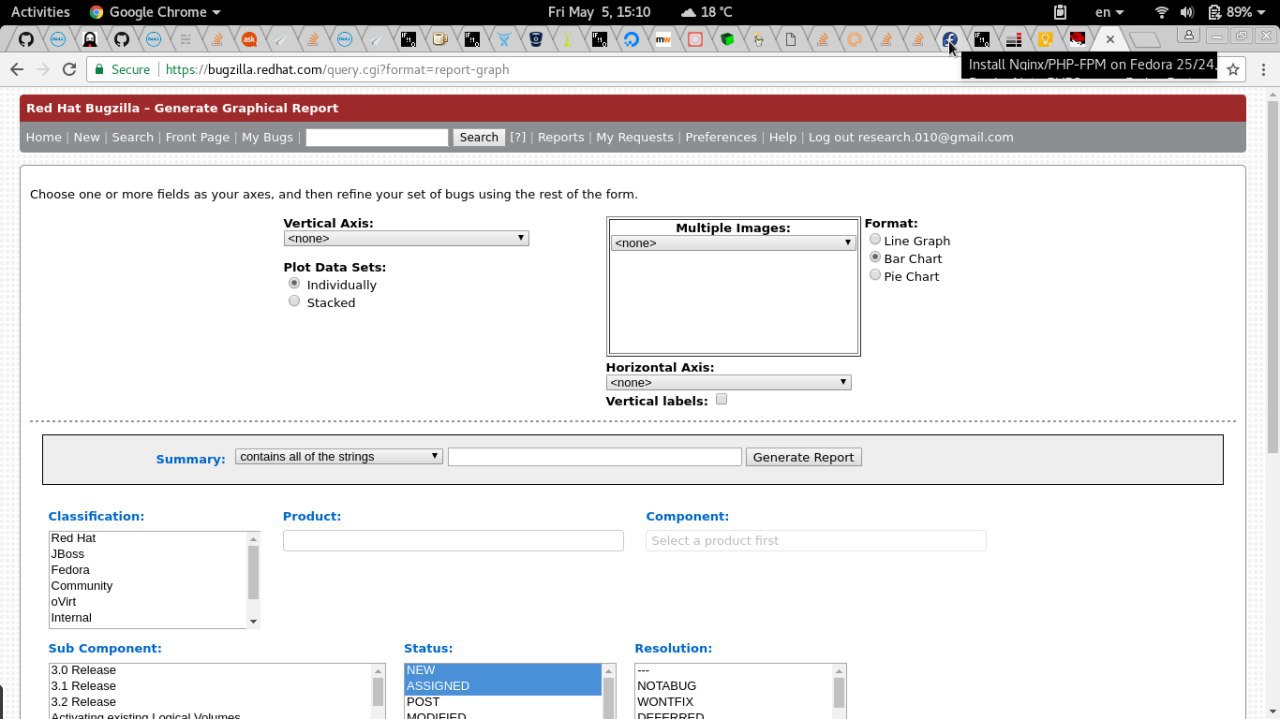The height and width of the screenshot is (719, 1280).
Task: Open the Horizontal Axis dropdown
Action: tap(728, 382)
